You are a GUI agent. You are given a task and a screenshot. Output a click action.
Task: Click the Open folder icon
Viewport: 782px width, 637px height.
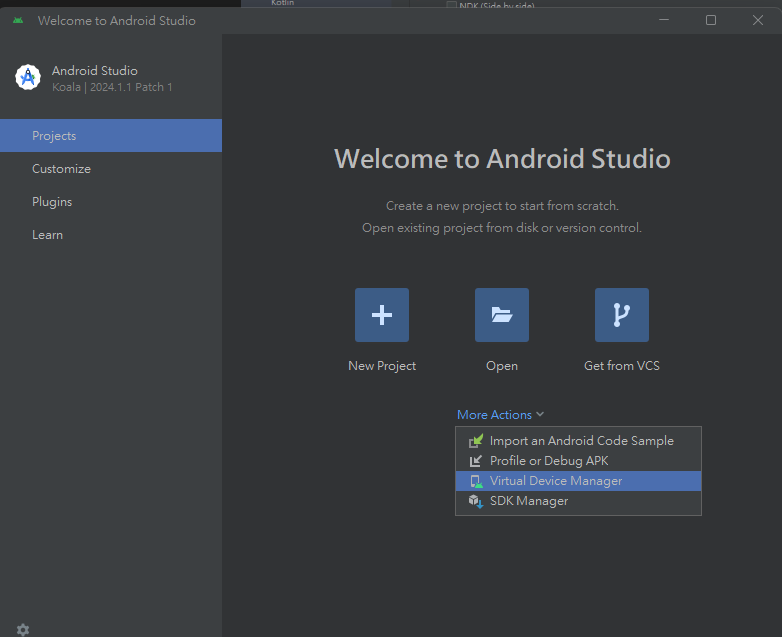pyautogui.click(x=502, y=315)
